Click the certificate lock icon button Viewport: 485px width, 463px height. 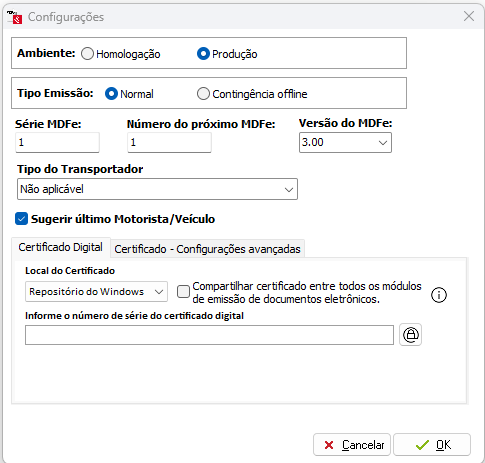(x=410, y=334)
